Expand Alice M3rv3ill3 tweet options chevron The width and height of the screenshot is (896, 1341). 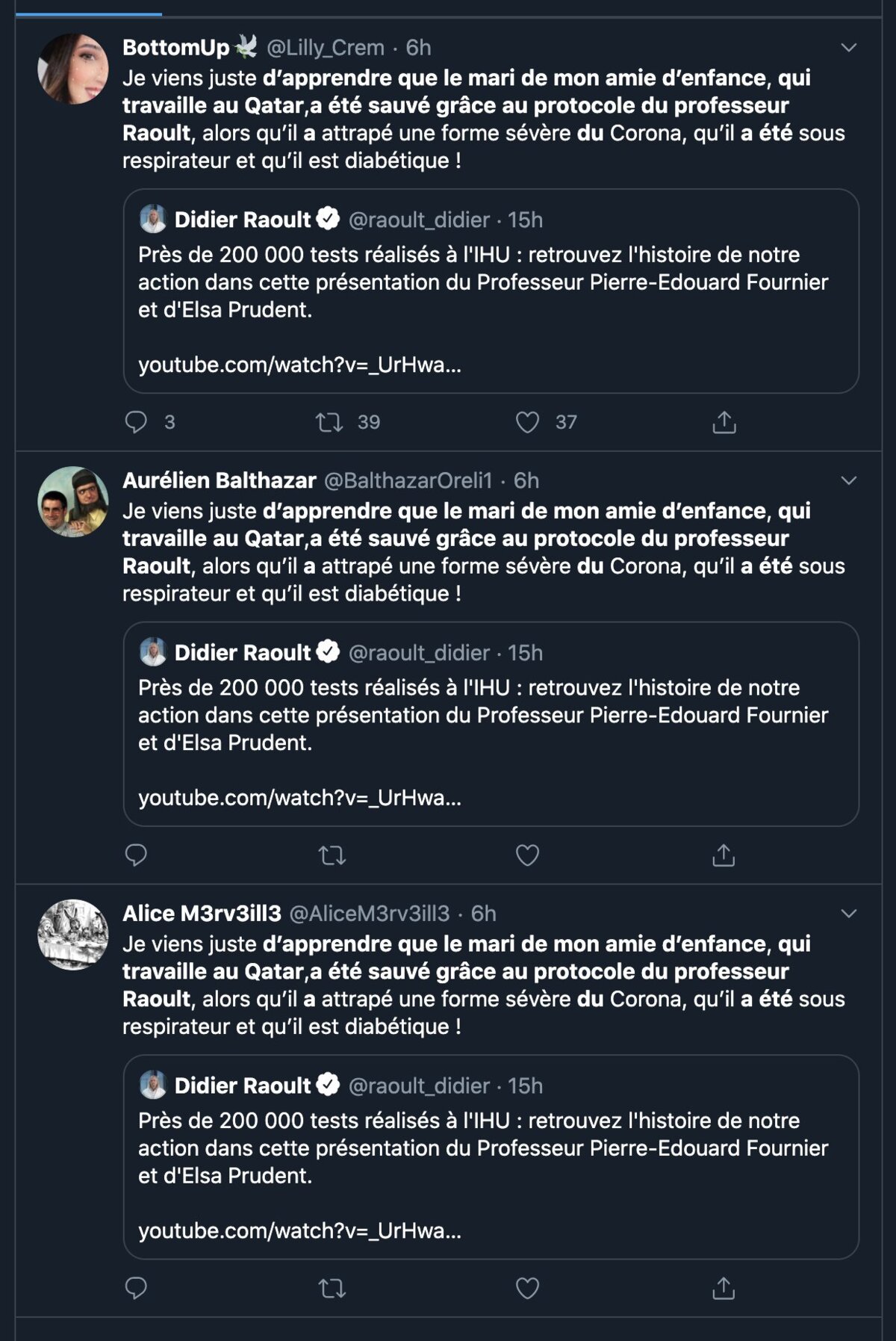click(x=848, y=913)
